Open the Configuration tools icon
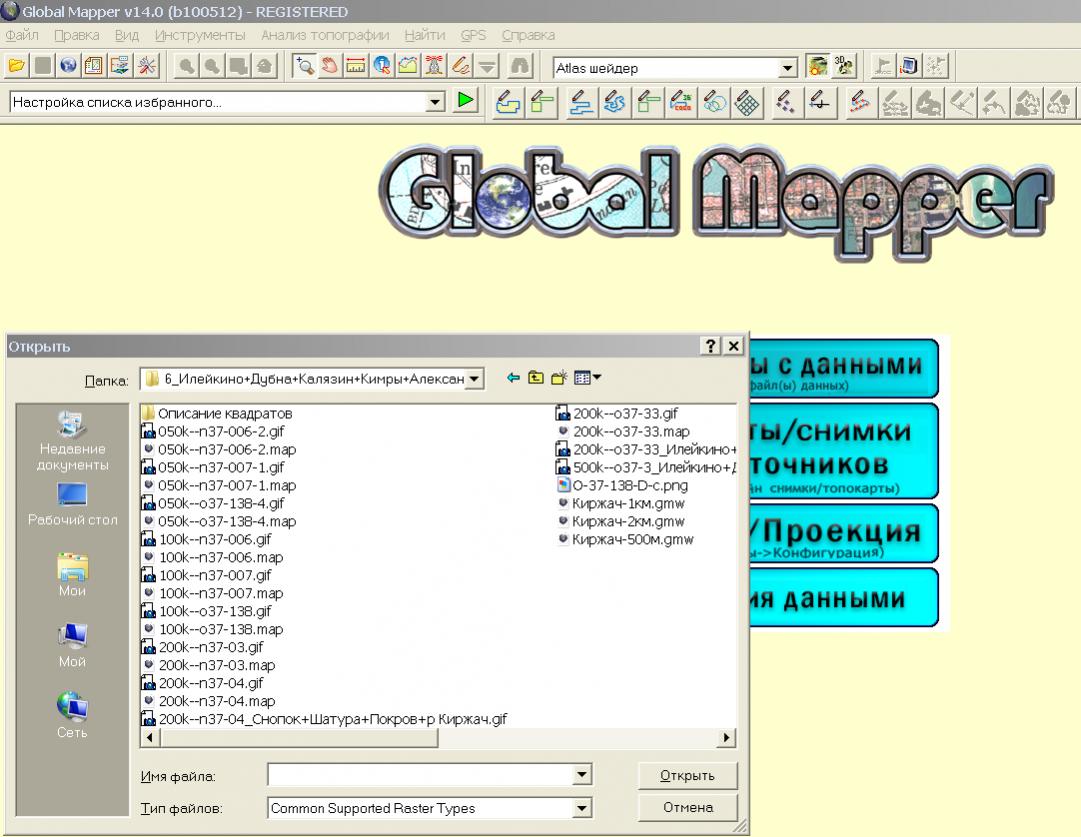The width and height of the screenshot is (1081, 837). [146, 67]
